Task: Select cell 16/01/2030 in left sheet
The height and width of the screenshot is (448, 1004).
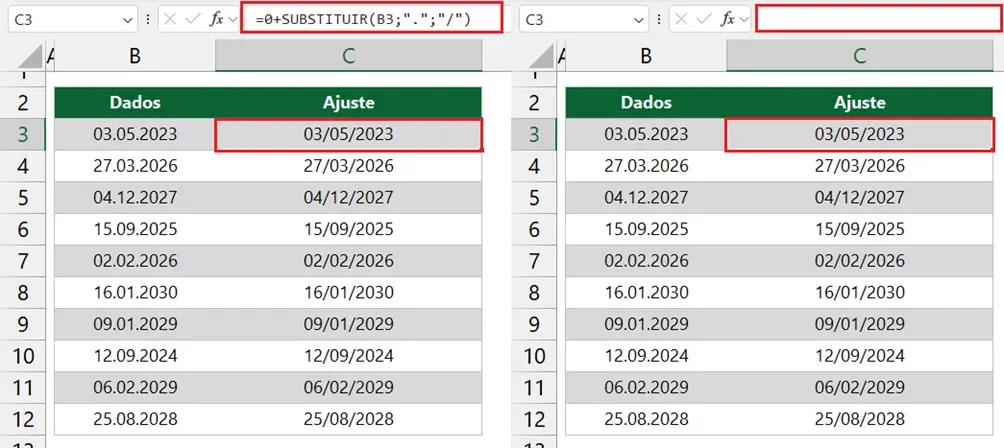Action: [348, 292]
